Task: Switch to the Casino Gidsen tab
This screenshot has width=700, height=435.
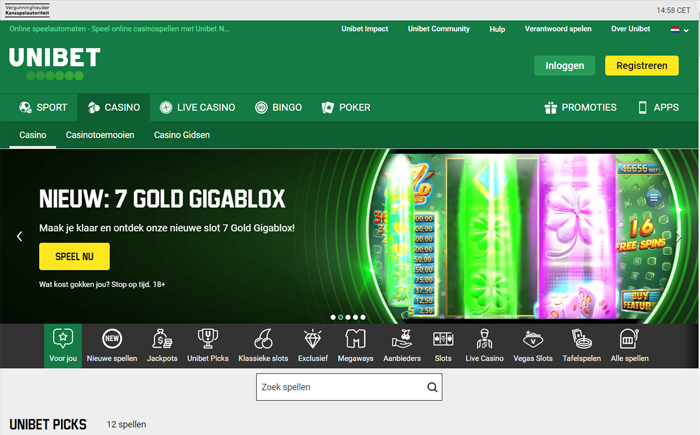Action: coord(182,135)
